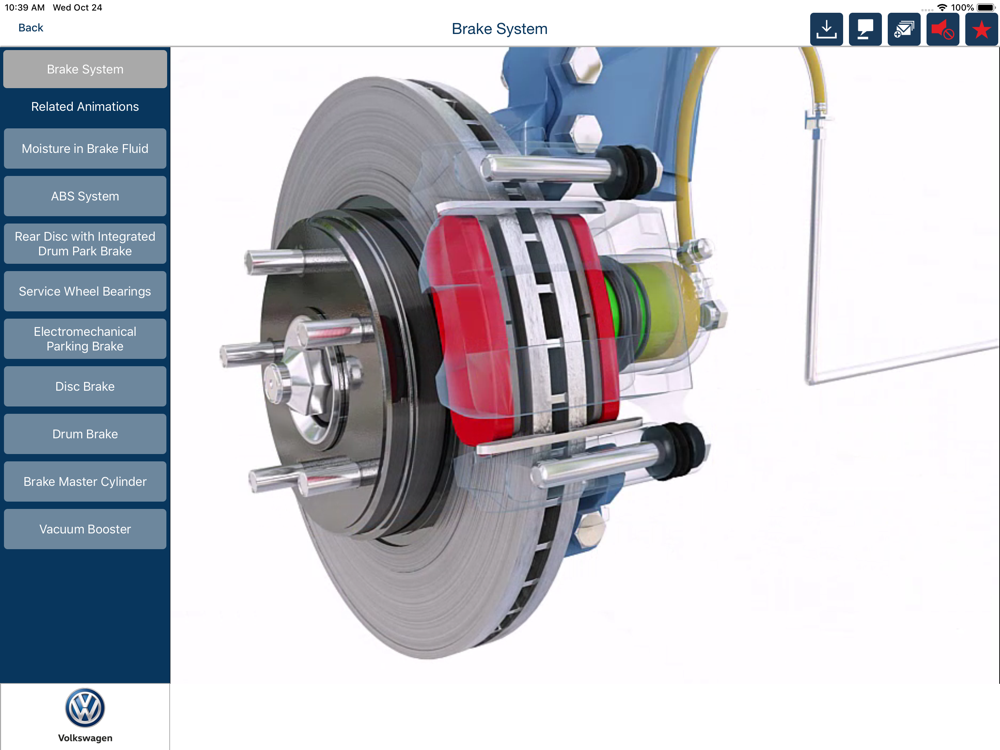Tap the battery status icon

986,8
